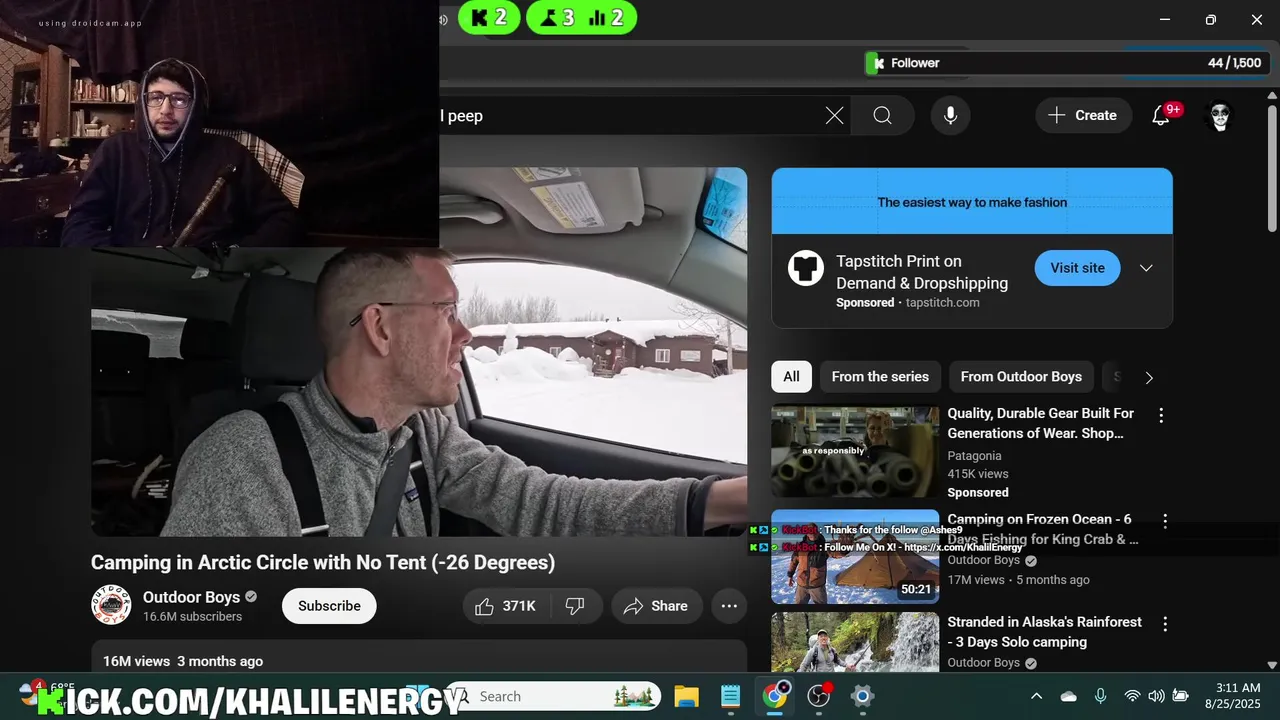This screenshot has width=1280, height=720.
Task: Open Notepad from the taskbar
Action: (730, 696)
